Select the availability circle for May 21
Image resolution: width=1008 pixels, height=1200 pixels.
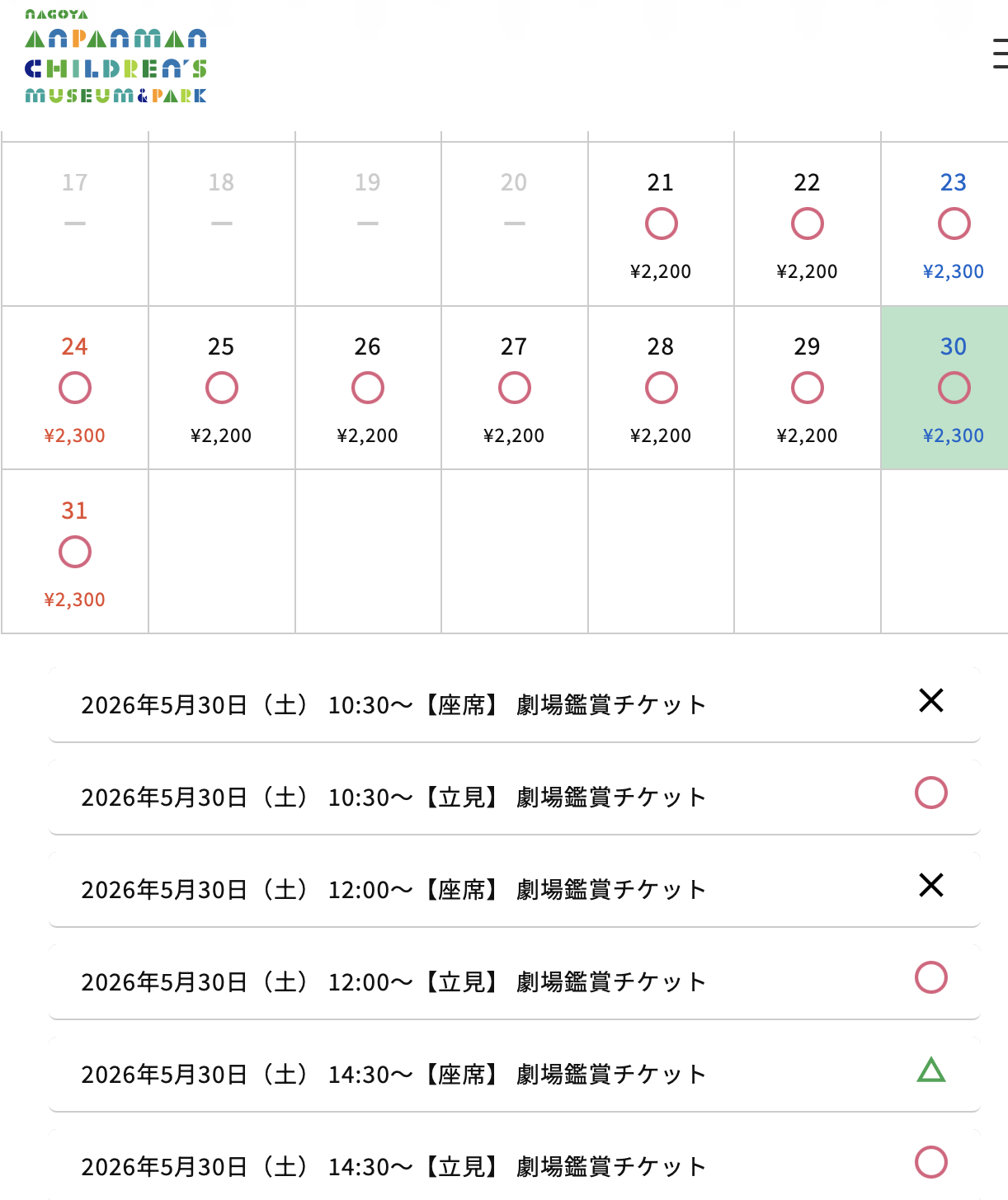point(661,224)
